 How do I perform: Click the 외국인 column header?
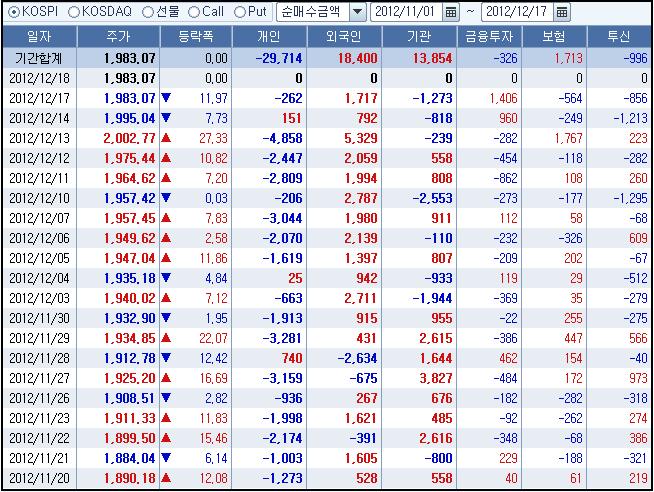tap(344, 37)
